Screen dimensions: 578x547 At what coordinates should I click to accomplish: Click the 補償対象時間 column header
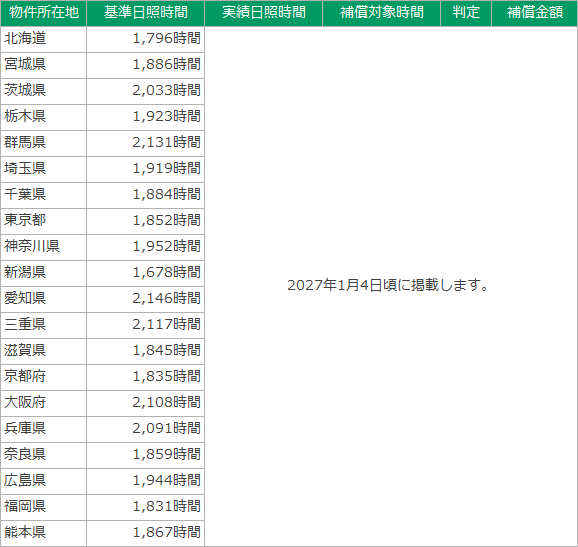382,13
